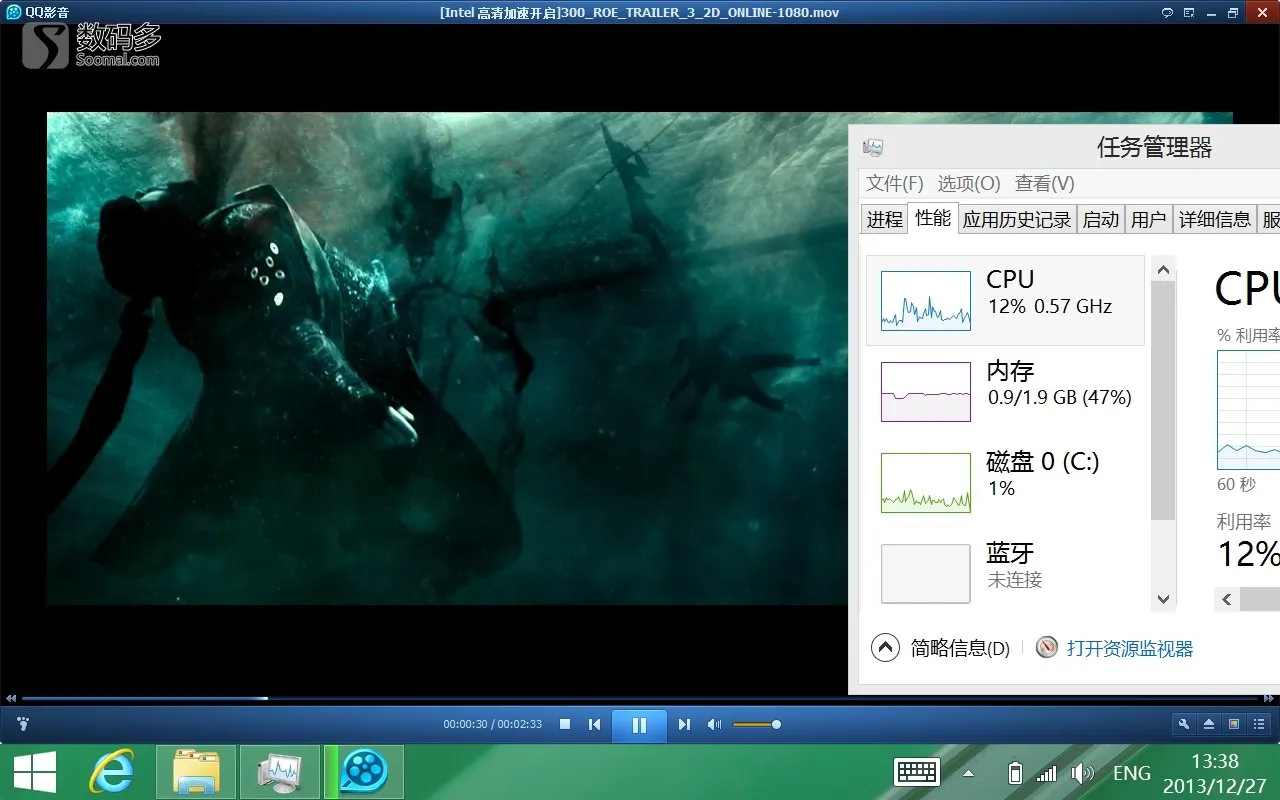Open the touch keyboard from taskbar
The width and height of the screenshot is (1280, 800).
pyautogui.click(x=917, y=772)
